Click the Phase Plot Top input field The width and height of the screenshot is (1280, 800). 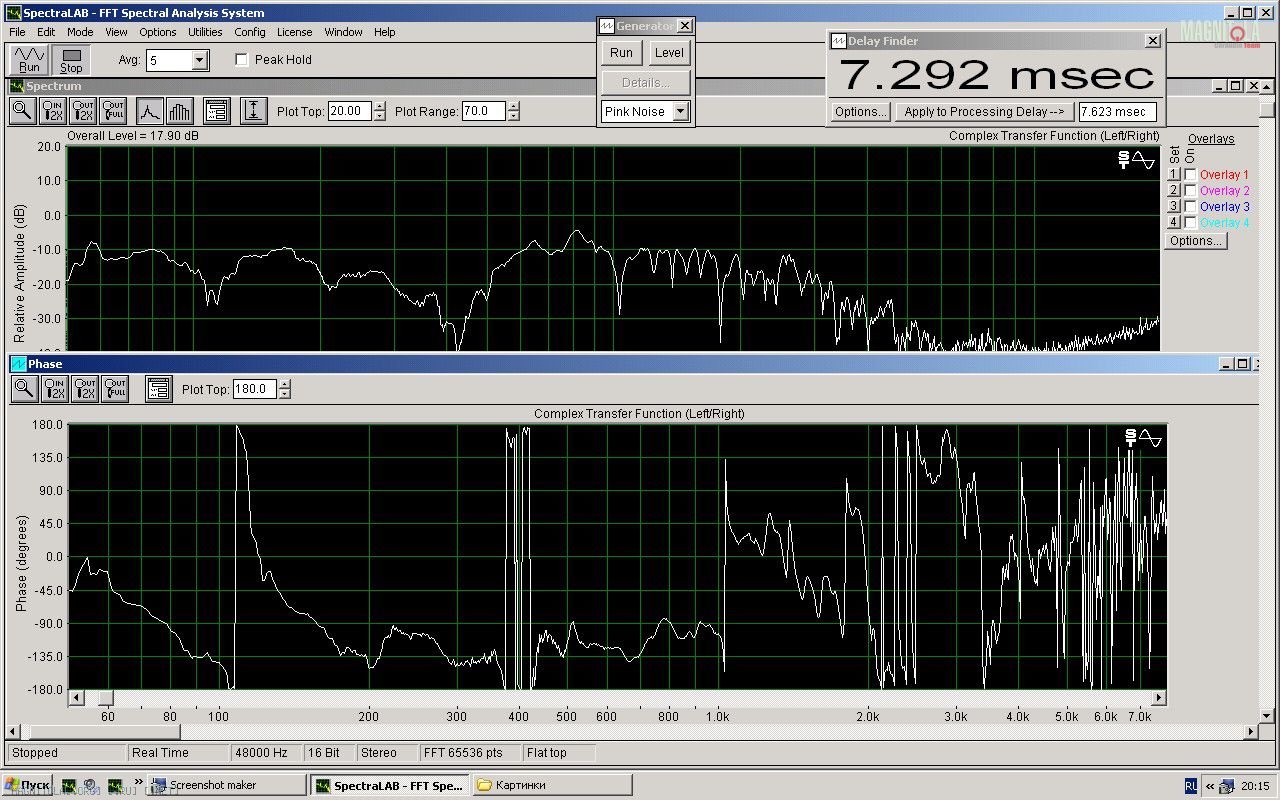coord(254,389)
